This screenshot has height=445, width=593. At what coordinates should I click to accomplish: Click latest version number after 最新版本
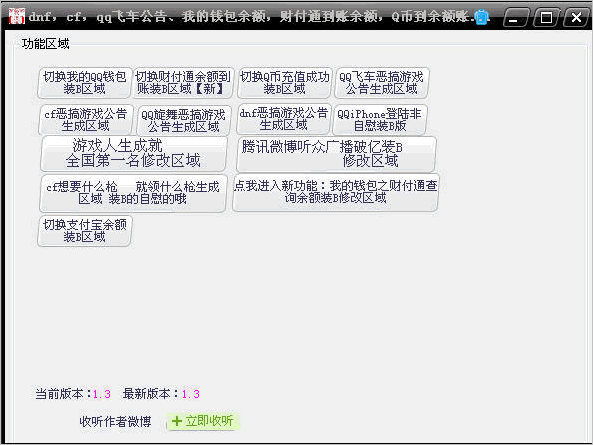pos(191,394)
